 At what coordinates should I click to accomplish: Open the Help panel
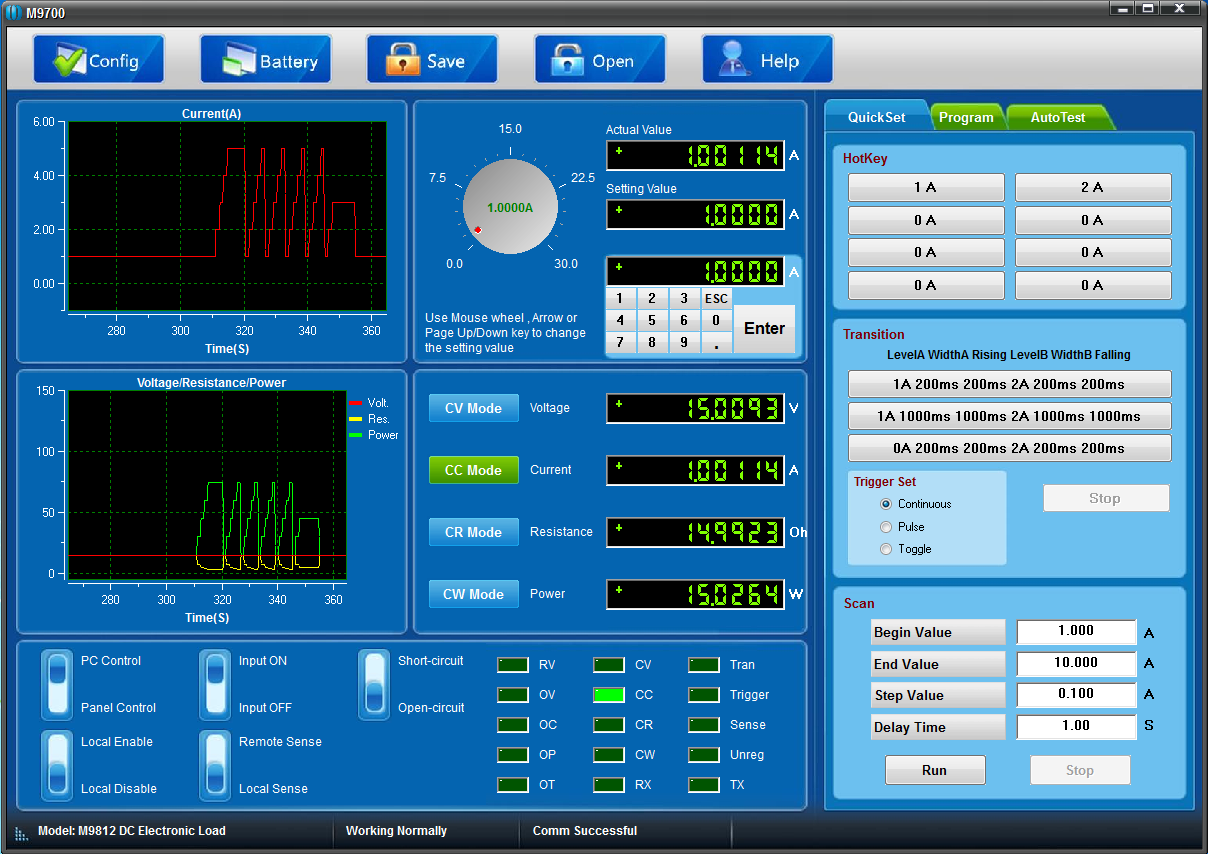(767, 58)
